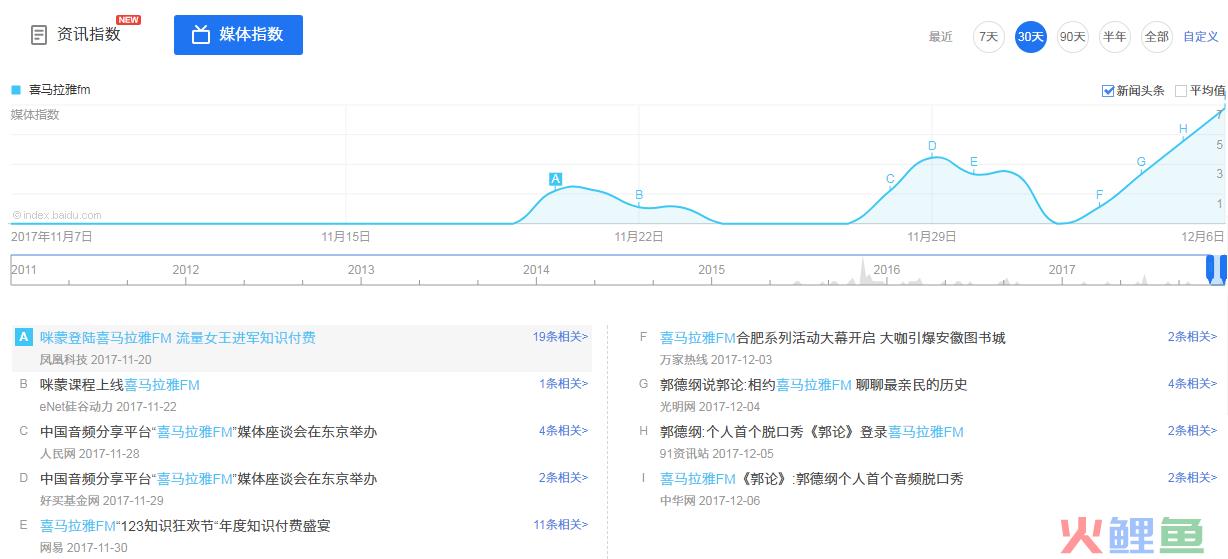The height and width of the screenshot is (559, 1228).
Task: Expand 2条相关 for headline F
Action: pyautogui.click(x=1193, y=337)
